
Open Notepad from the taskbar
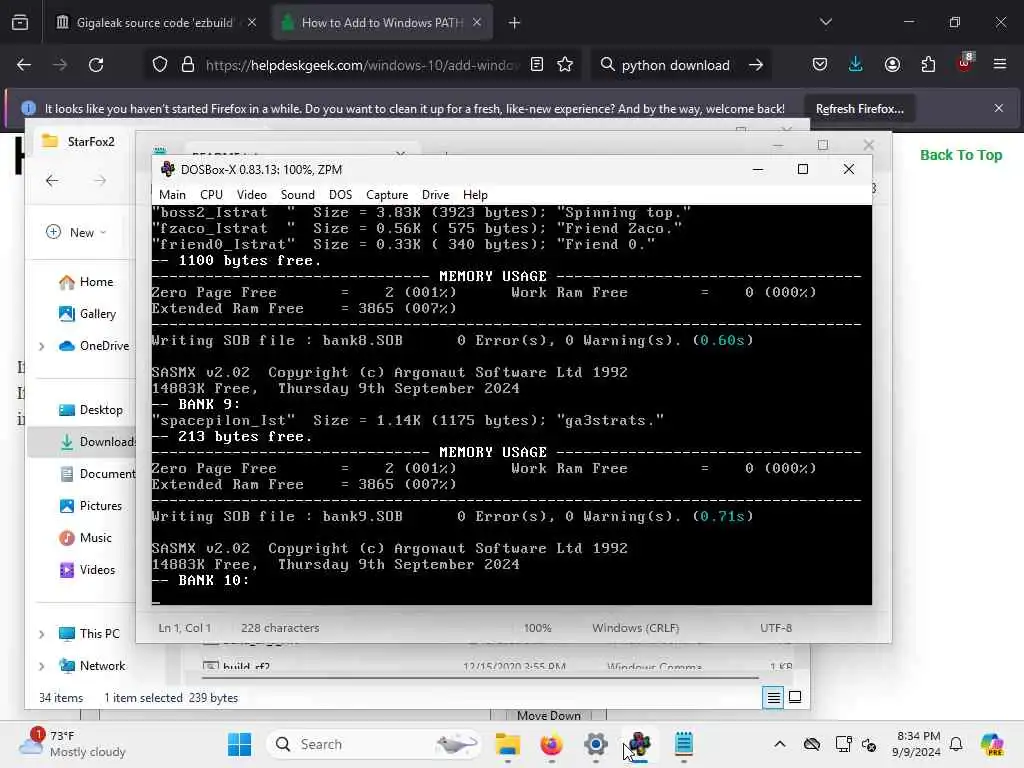click(684, 744)
